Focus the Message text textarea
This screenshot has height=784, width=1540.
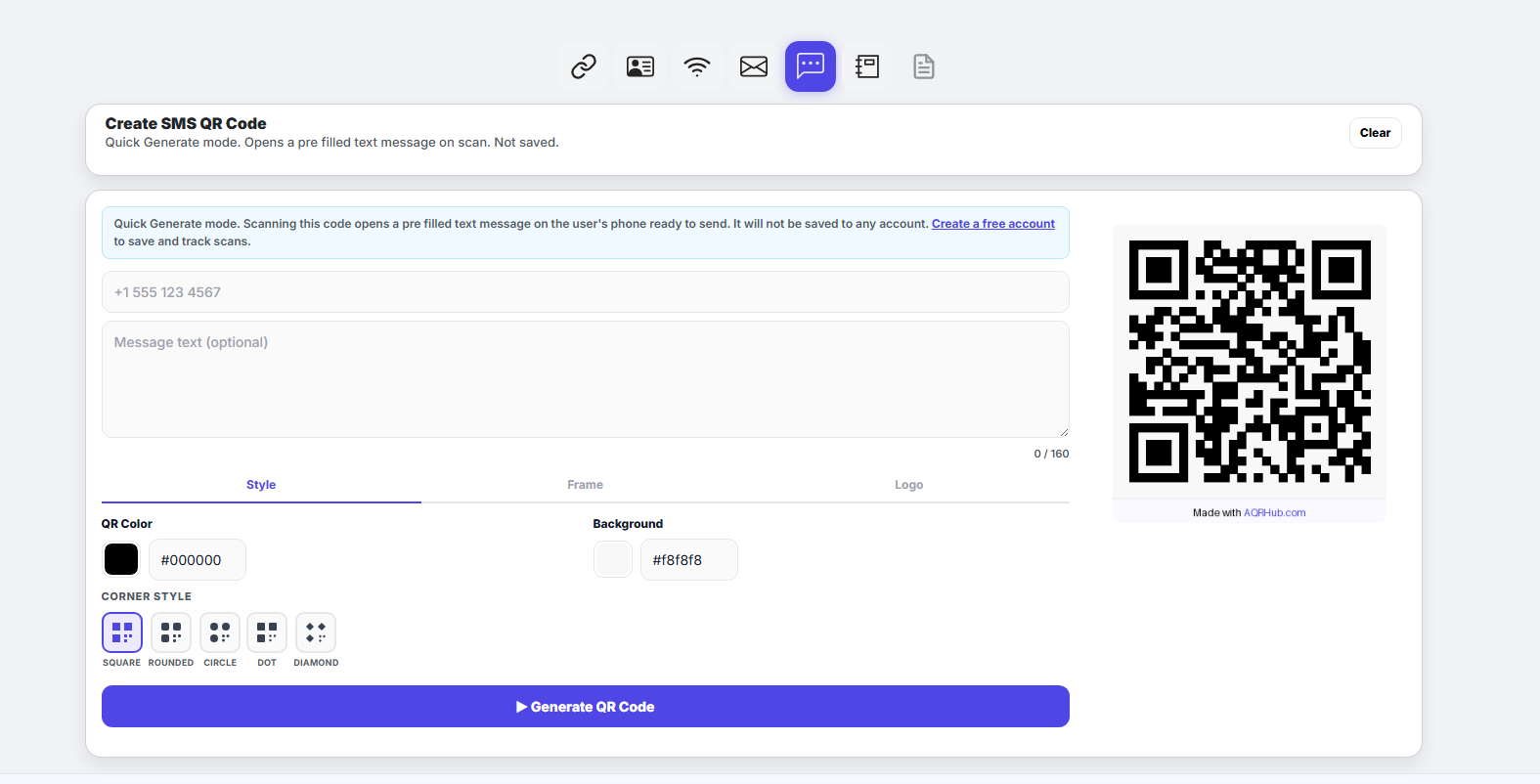pos(586,379)
